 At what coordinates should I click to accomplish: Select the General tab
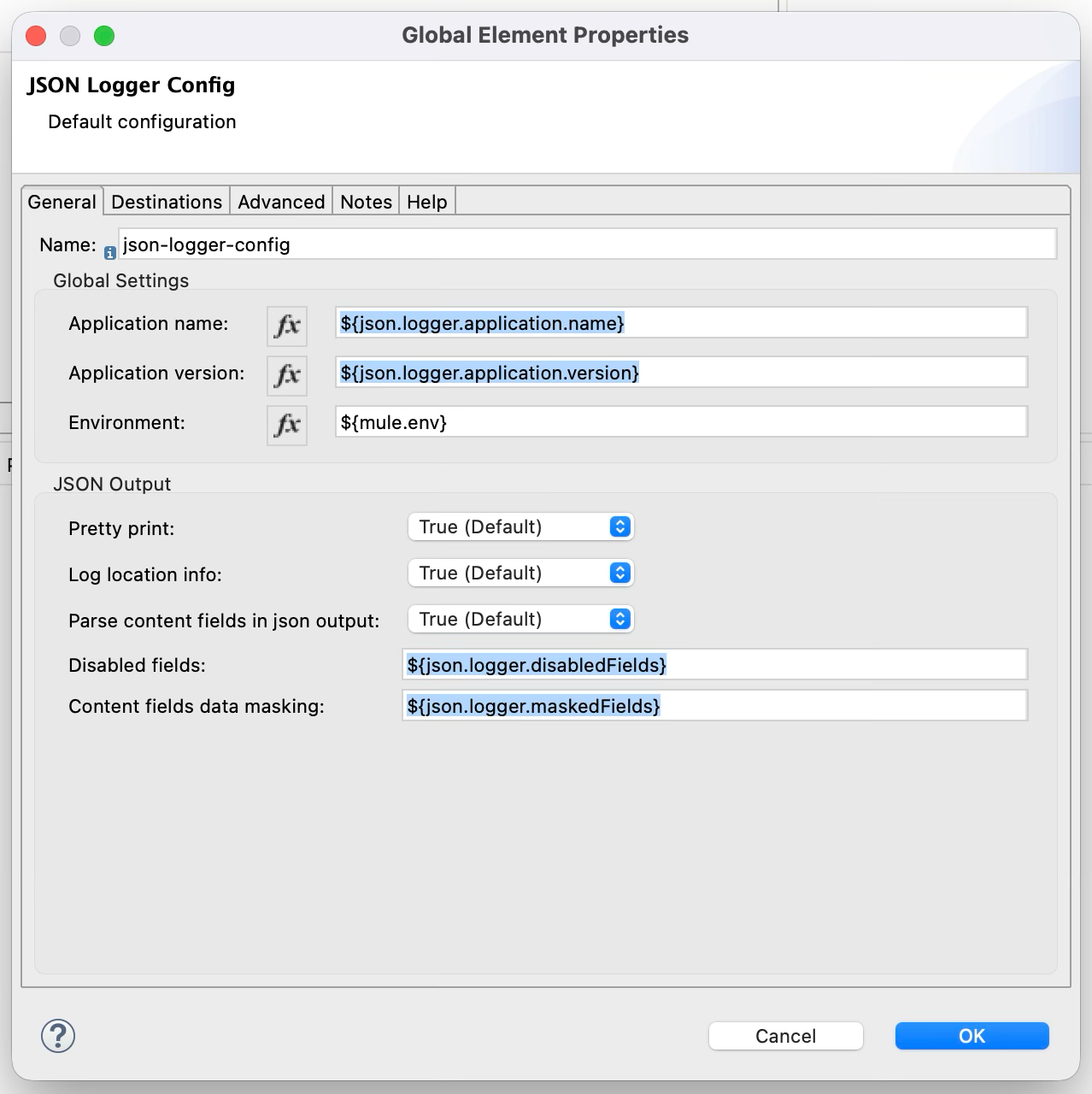tap(62, 202)
